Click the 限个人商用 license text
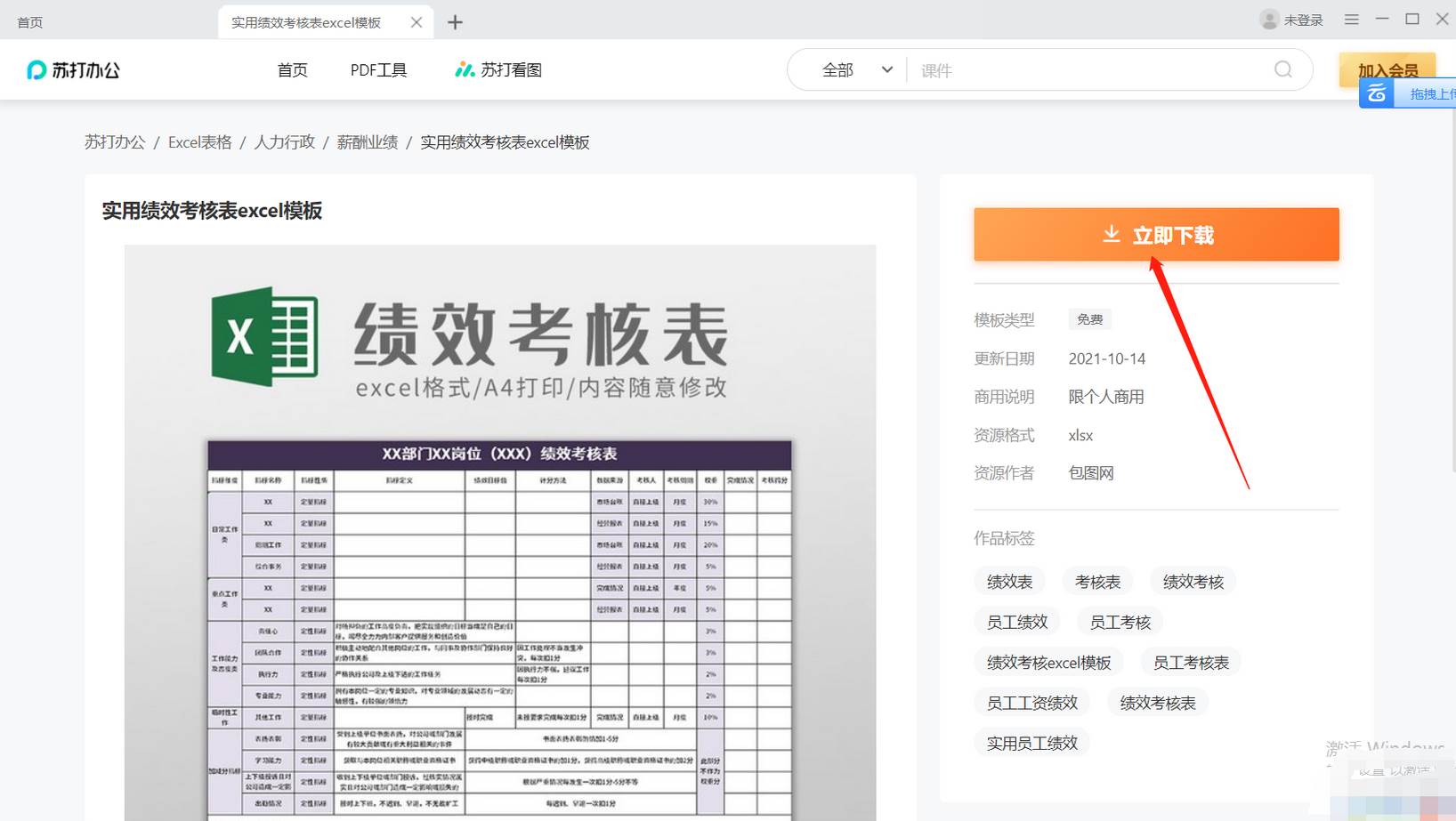Image resolution: width=1456 pixels, height=821 pixels. pos(1106,397)
